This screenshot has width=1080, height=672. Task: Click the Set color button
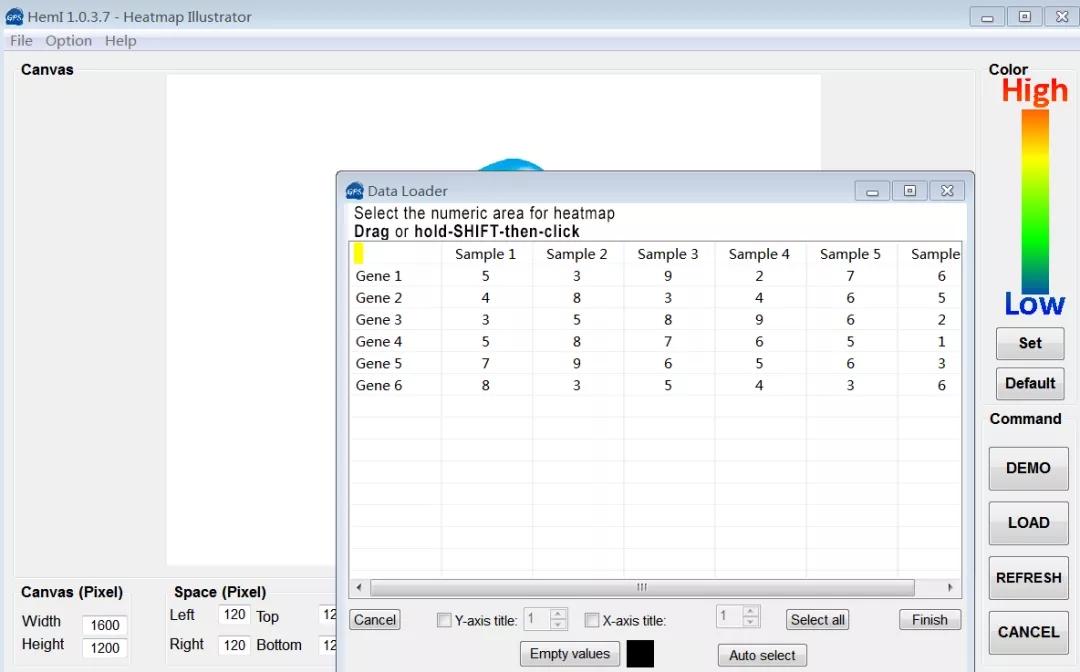[1030, 343]
